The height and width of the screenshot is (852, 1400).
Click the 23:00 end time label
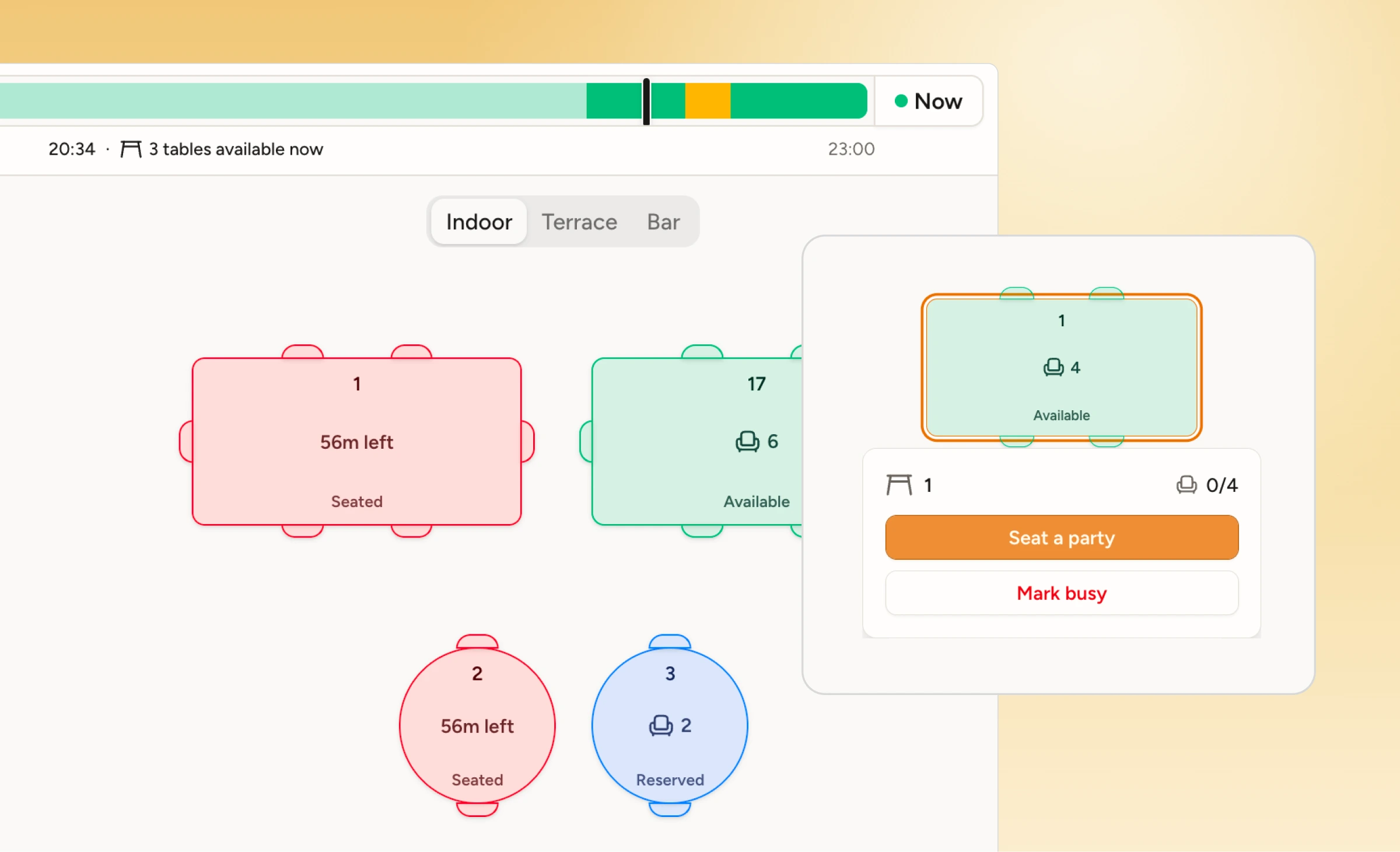[x=851, y=149]
